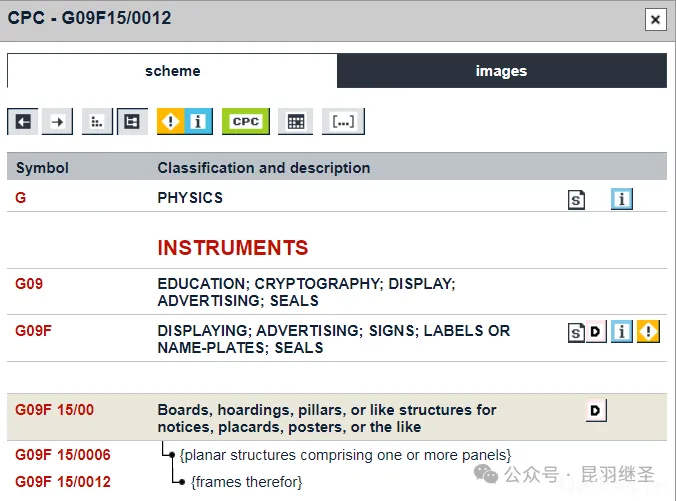This screenshot has width=676, height=501.
Task: Open the G09F 15/0006 symbol link
Action: [x=62, y=455]
